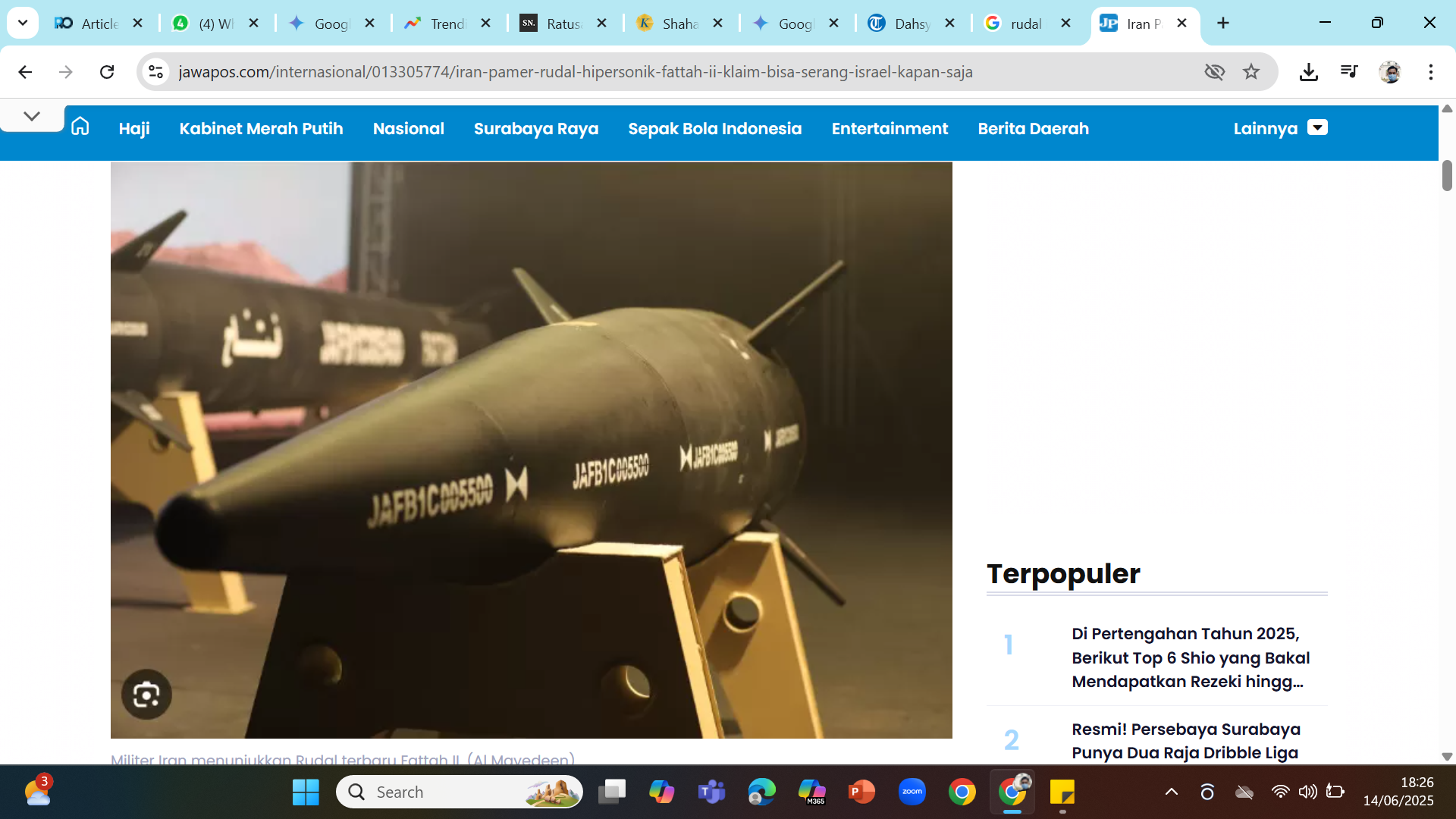Image resolution: width=1456 pixels, height=819 pixels.
Task: Open the Entertainment section
Action: [x=890, y=129]
